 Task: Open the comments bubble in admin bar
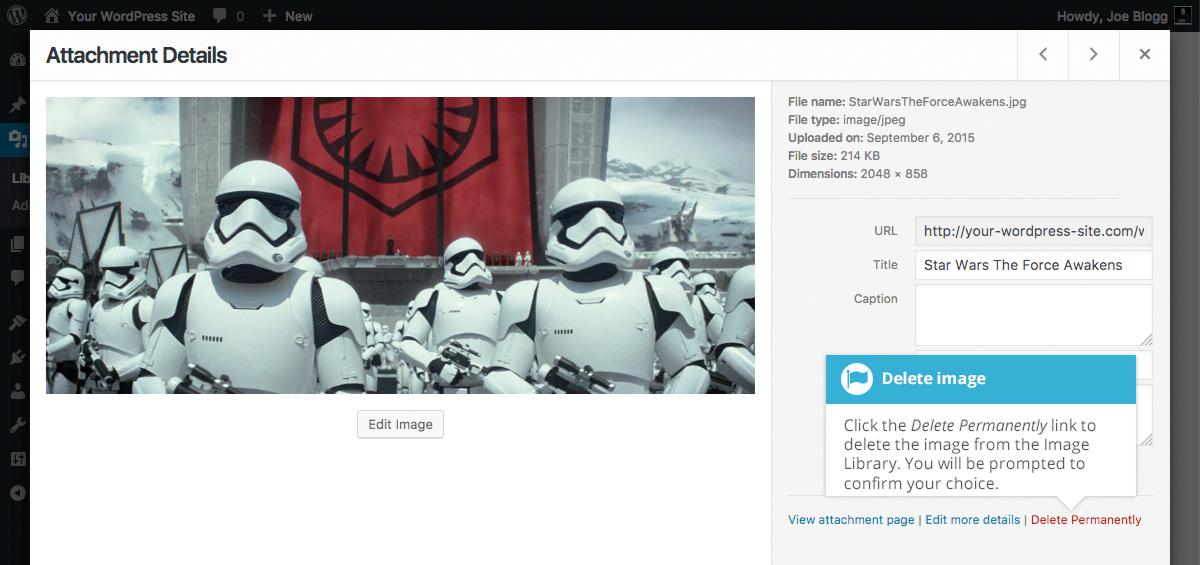(x=229, y=16)
